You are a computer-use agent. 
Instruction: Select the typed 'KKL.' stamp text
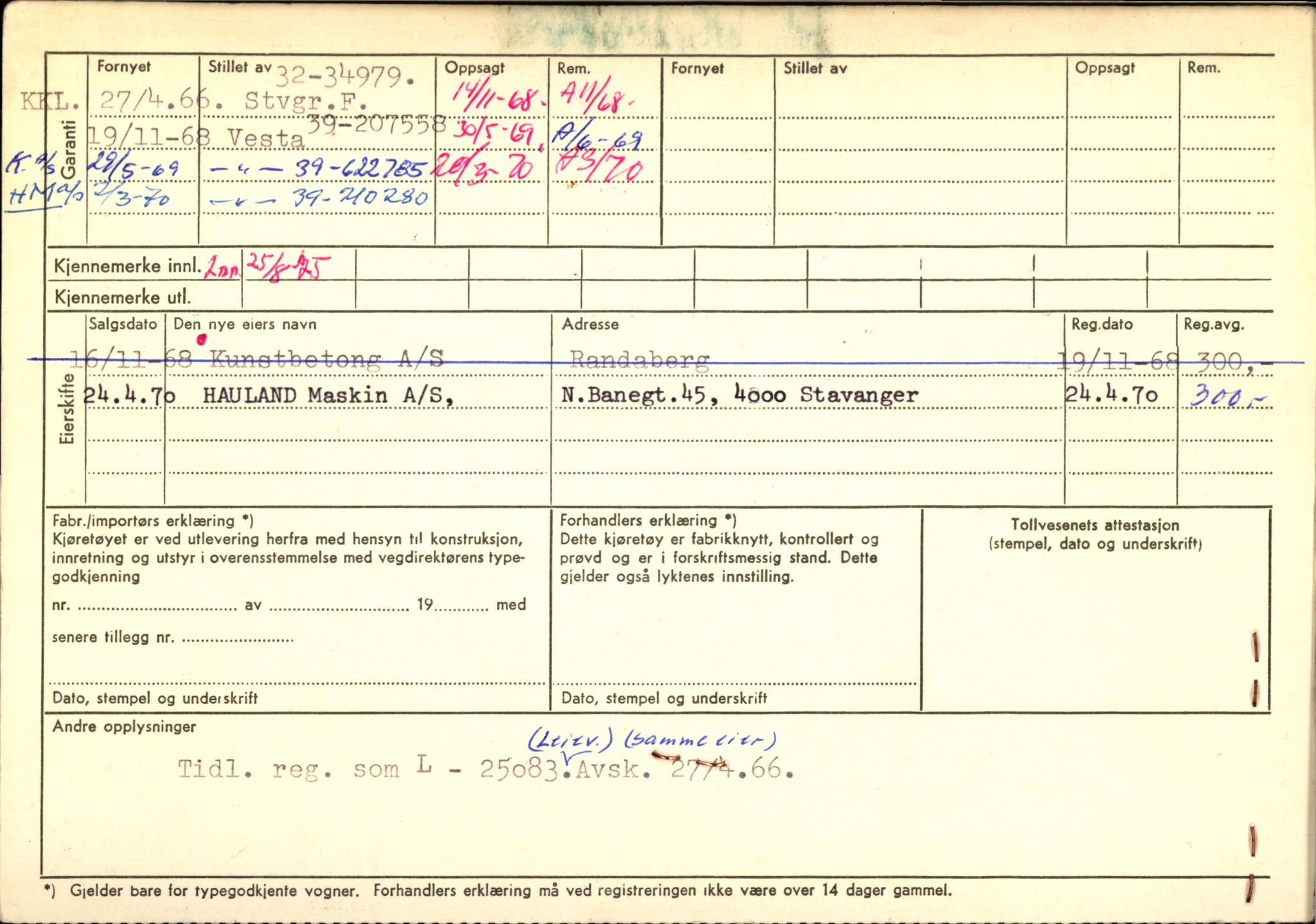click(x=50, y=102)
